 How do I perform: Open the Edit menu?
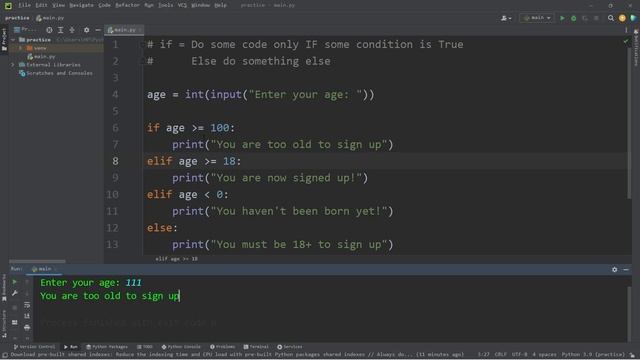41,5
